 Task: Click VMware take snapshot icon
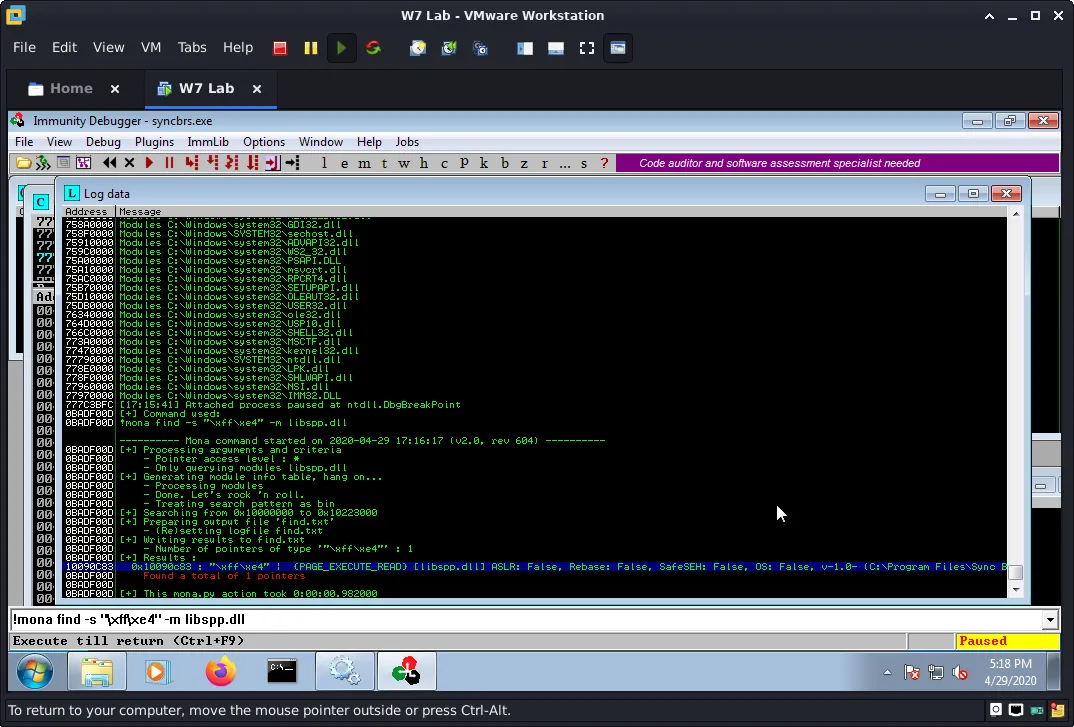pyautogui.click(x=418, y=48)
